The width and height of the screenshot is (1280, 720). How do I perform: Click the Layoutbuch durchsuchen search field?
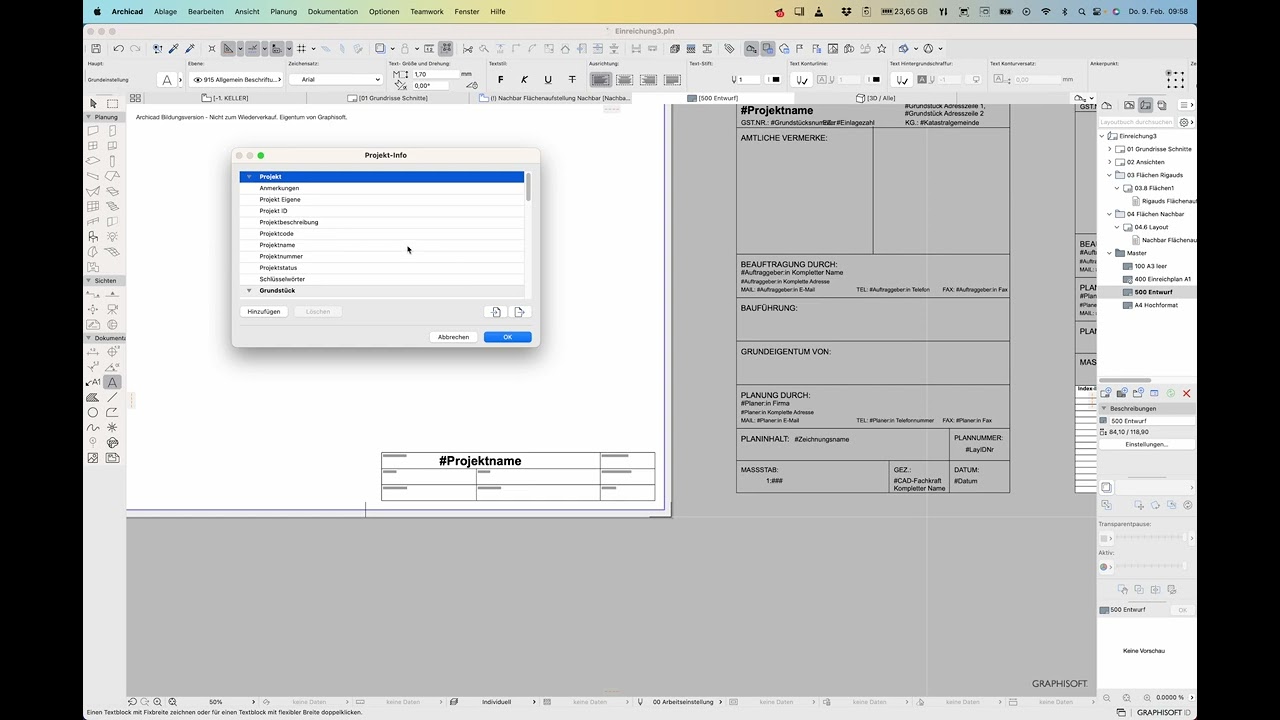click(x=1137, y=122)
